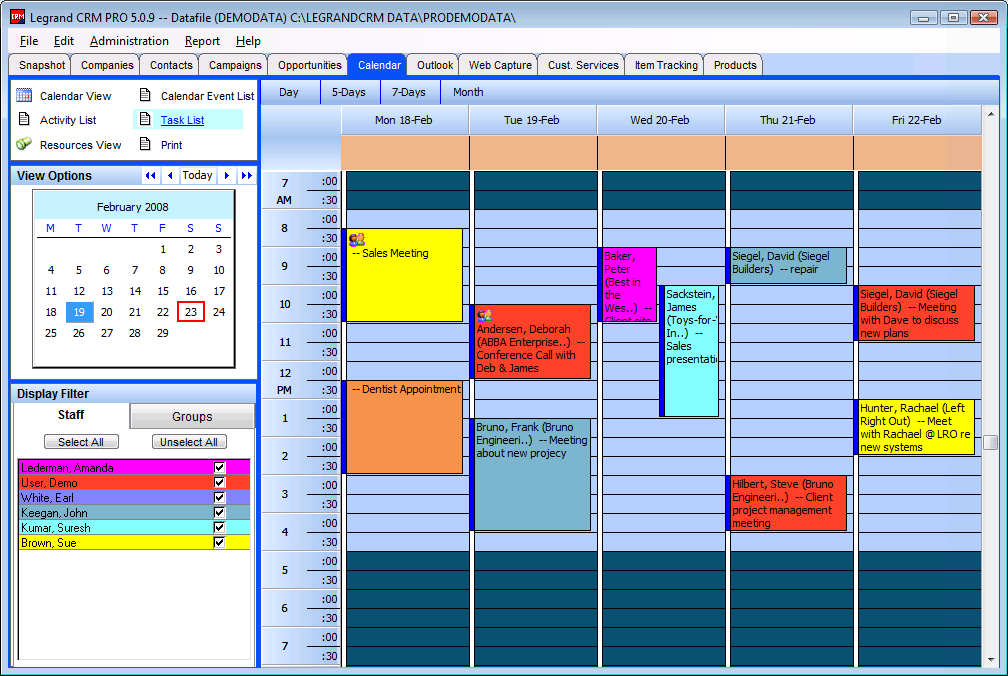Viewport: 1008px width, 676px height.
Task: Open the Products tab
Action: (735, 65)
